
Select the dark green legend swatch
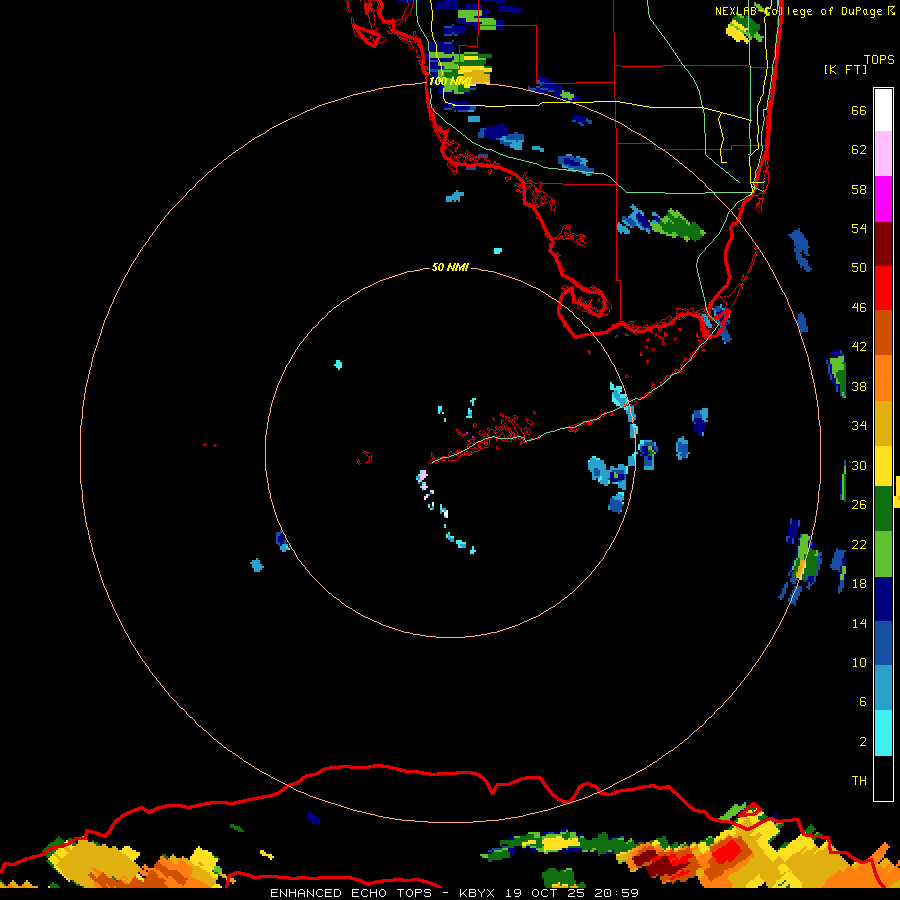883,509
